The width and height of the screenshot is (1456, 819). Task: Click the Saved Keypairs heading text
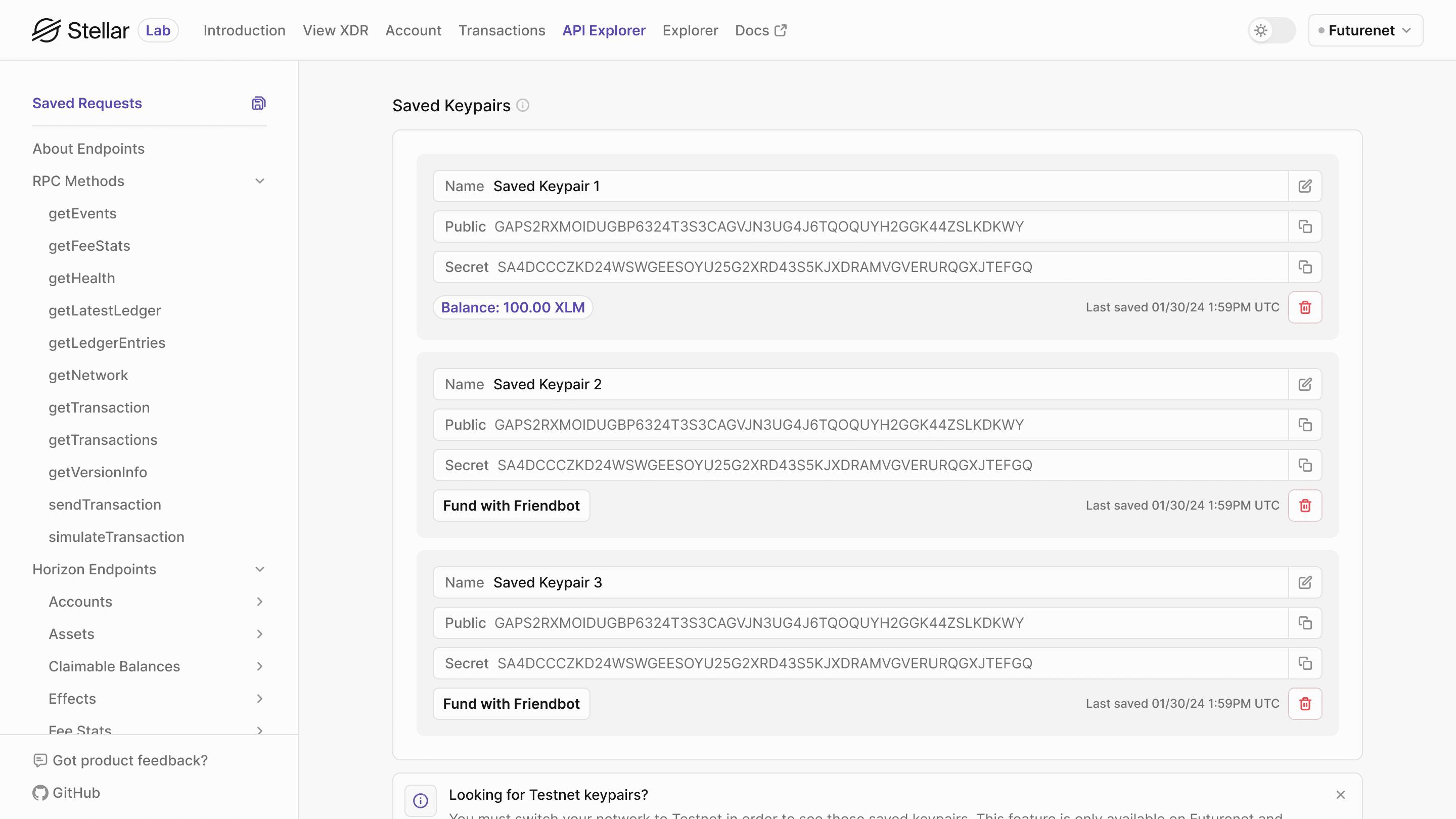tap(451, 106)
